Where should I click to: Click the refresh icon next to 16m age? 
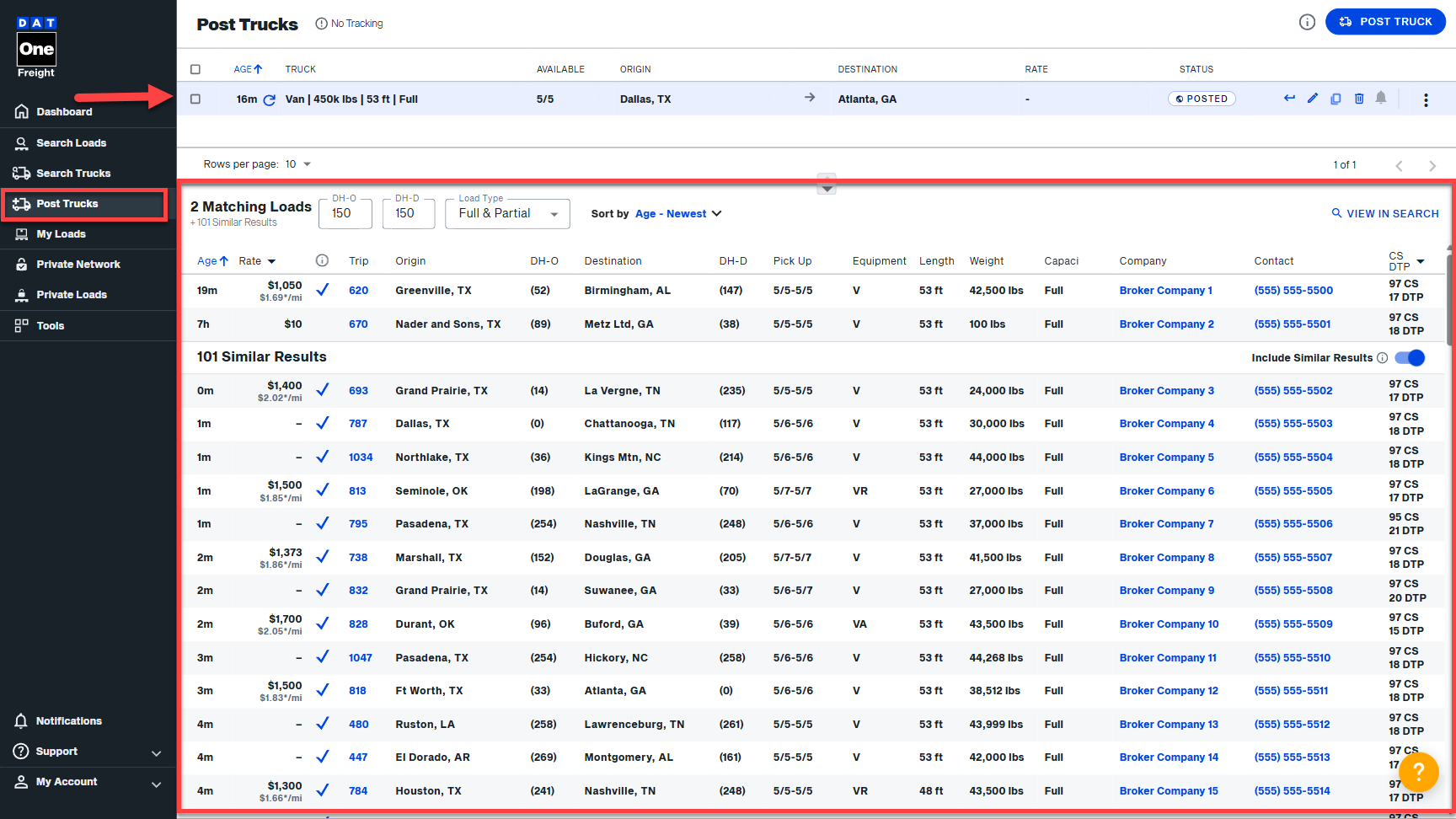270,99
